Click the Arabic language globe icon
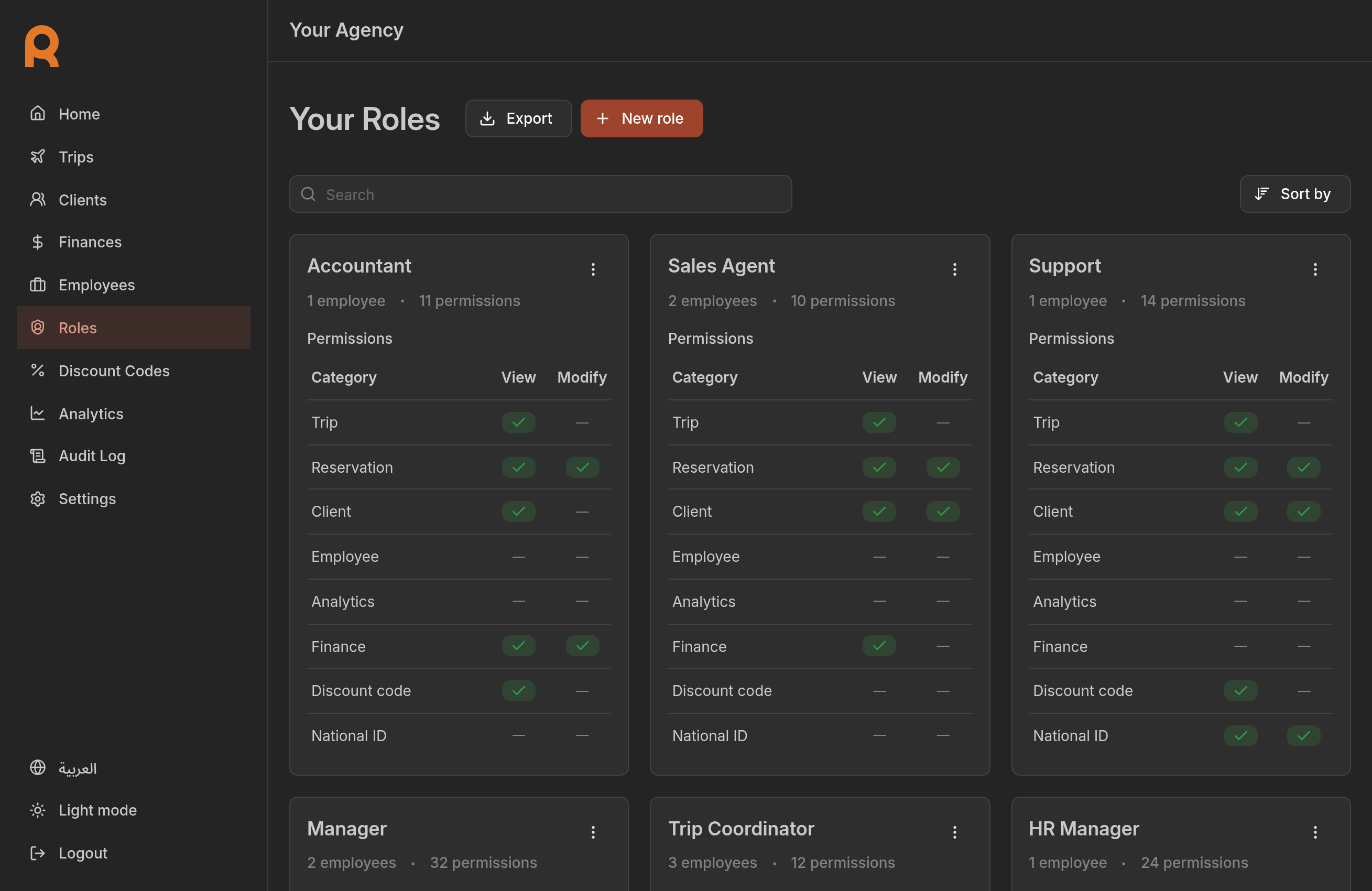This screenshot has height=891, width=1372. pyautogui.click(x=38, y=768)
